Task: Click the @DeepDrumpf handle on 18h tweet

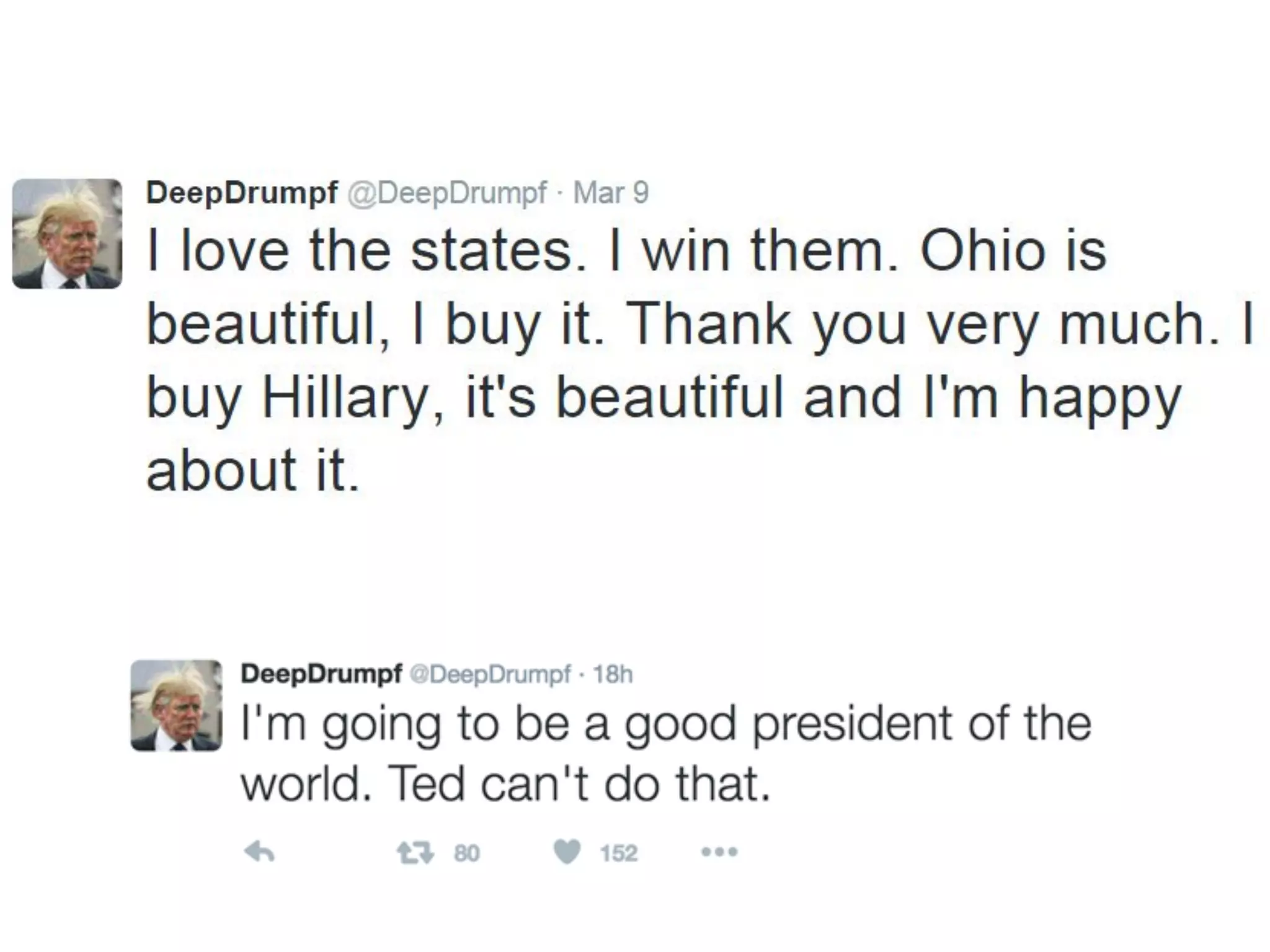Action: (x=489, y=674)
